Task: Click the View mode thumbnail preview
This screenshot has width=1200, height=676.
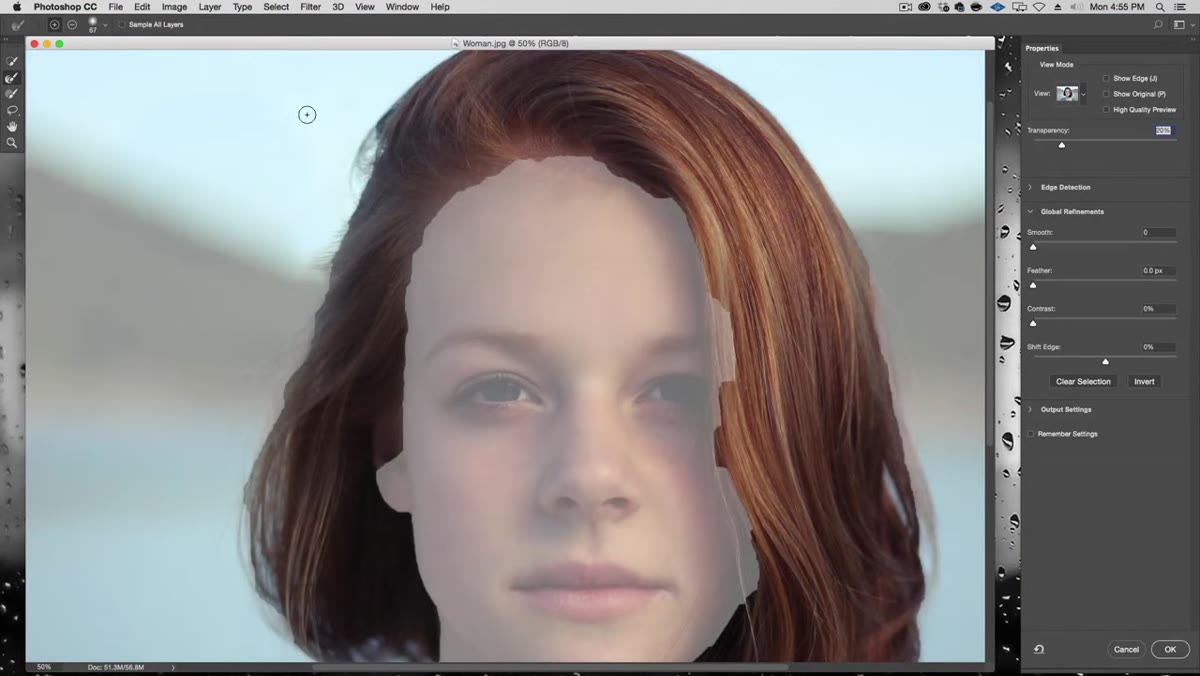Action: 1067,94
